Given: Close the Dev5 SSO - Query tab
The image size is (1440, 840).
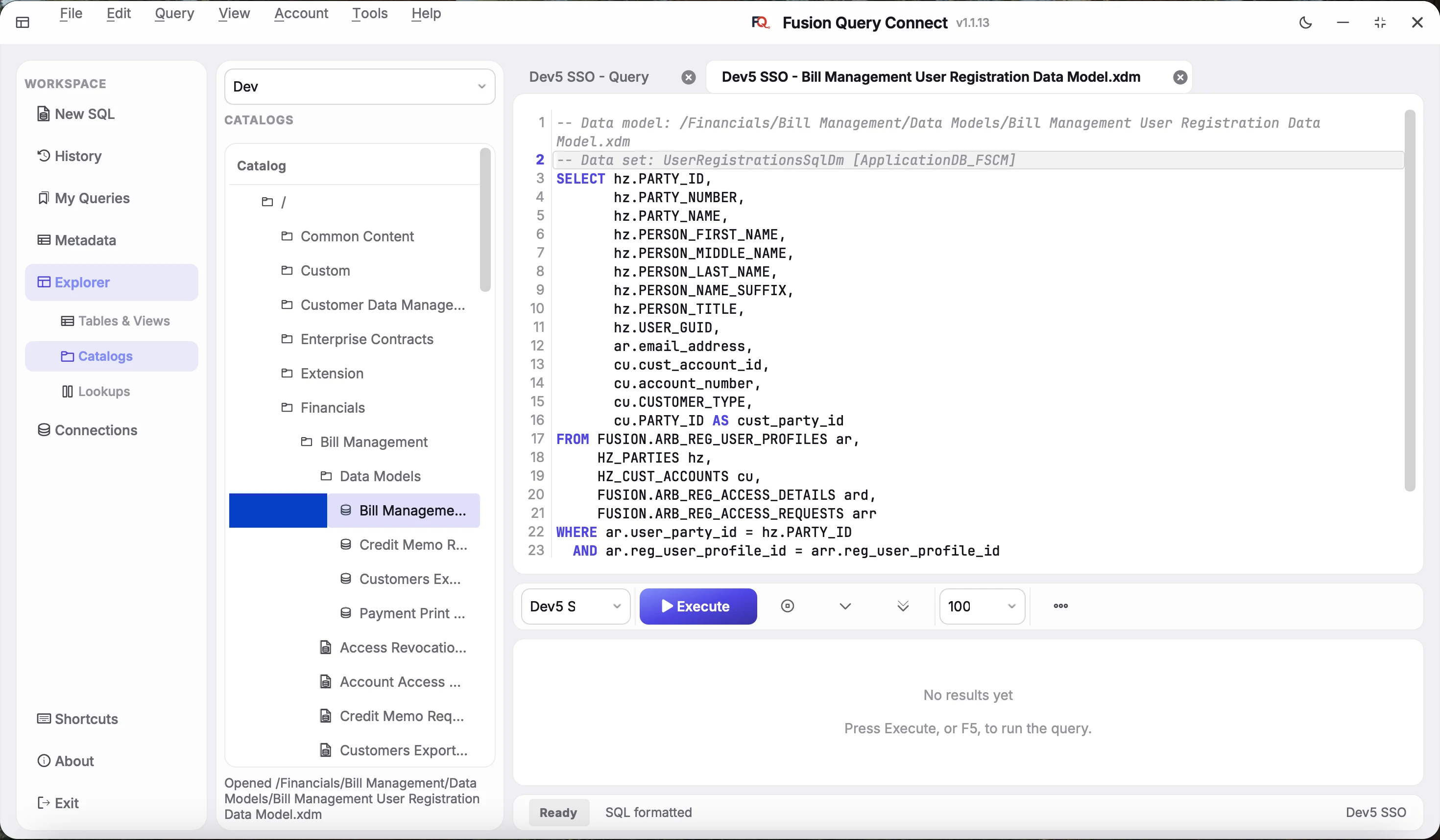Looking at the screenshot, I should (689, 78).
